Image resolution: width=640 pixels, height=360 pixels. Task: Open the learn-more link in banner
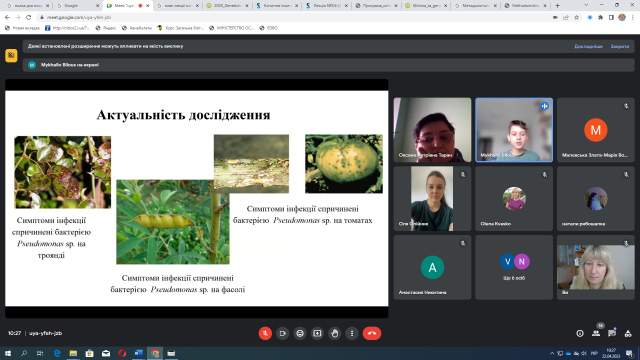click(588, 47)
